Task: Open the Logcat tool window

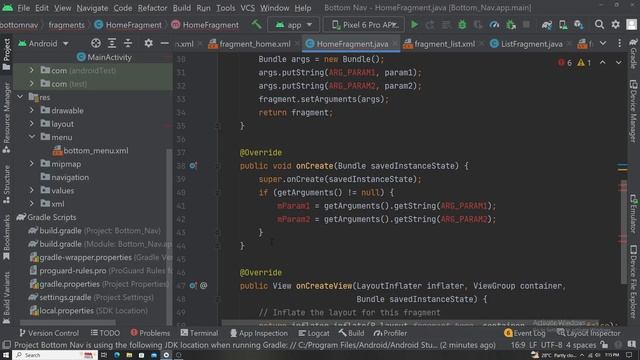Action: coord(314,333)
